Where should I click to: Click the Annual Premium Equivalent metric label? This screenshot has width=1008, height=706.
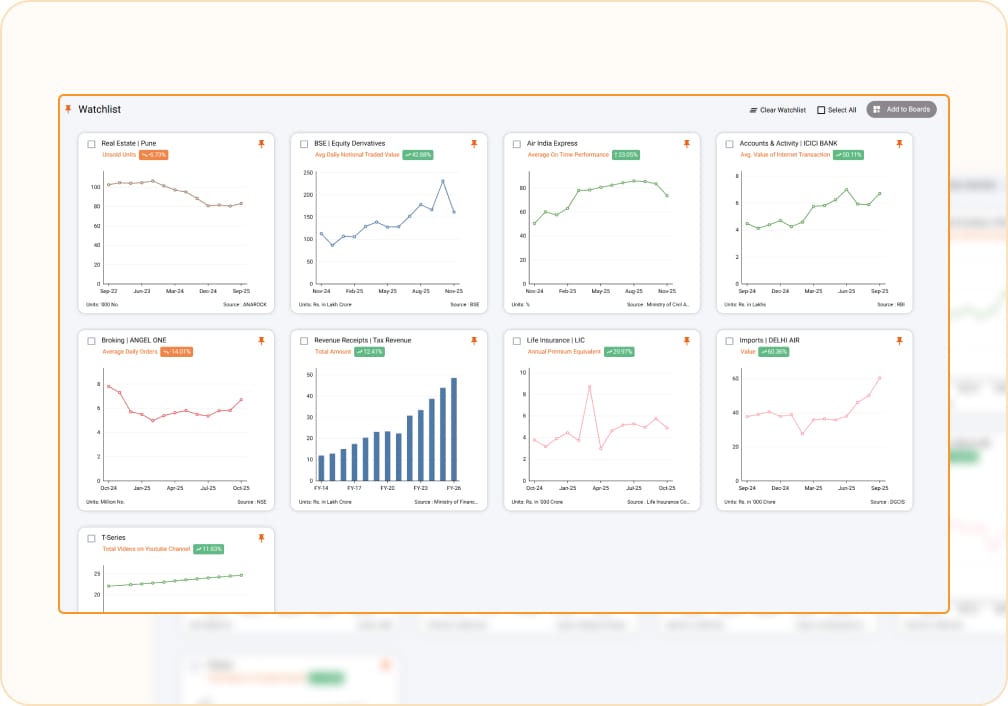click(x=563, y=352)
